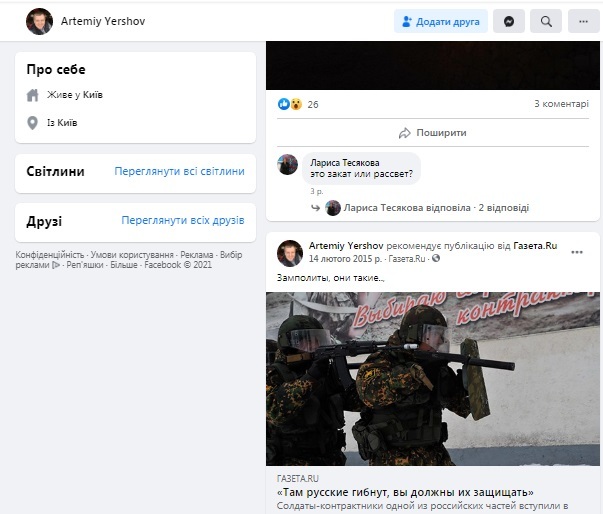
Task: Open post options three-dots on Газета.Ru post
Action: (577, 252)
